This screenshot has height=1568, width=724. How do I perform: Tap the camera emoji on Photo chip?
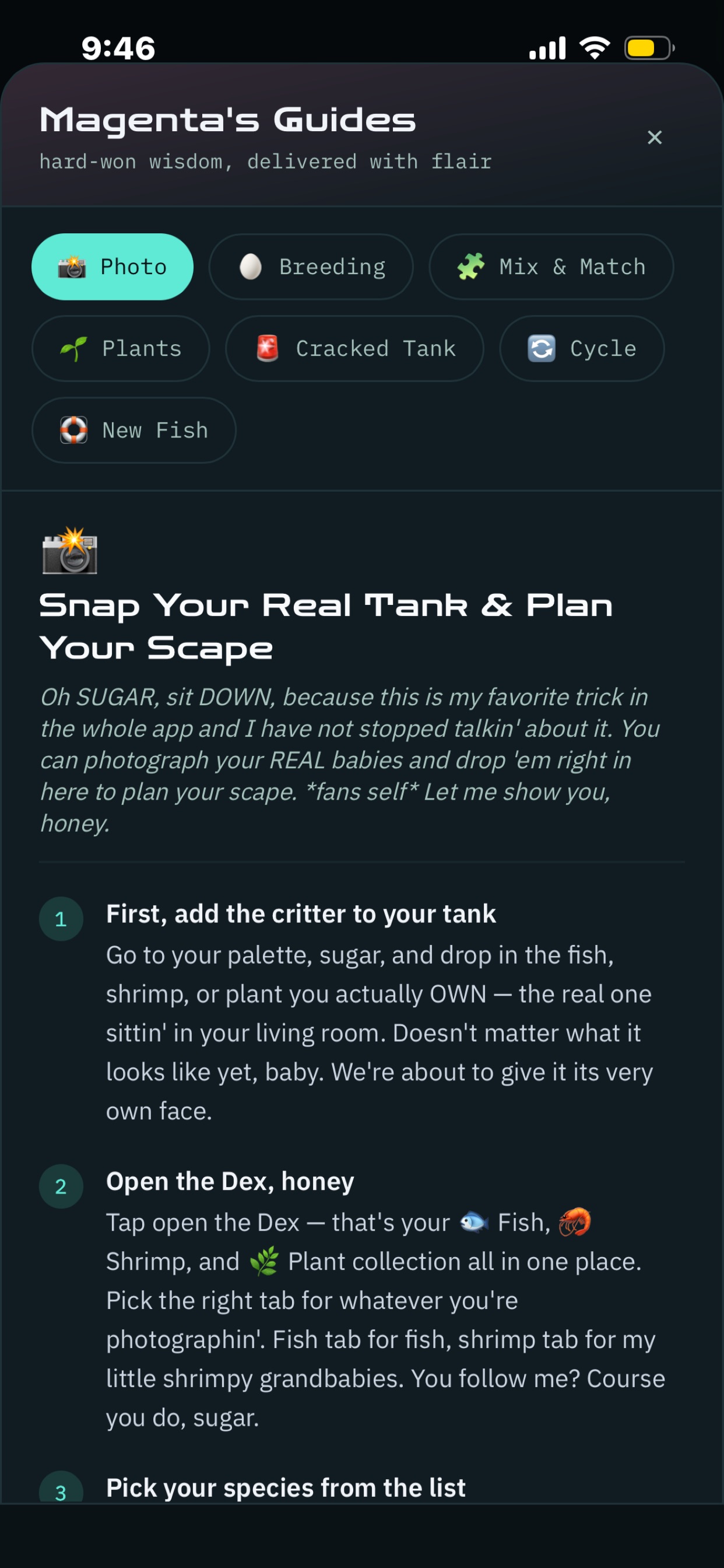72,267
